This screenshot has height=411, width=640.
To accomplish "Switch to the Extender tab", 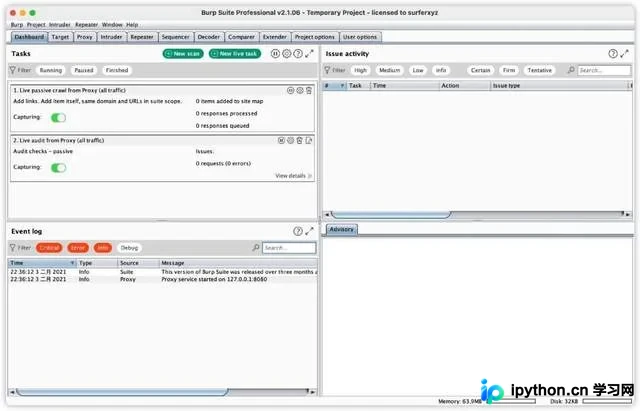I will click(275, 37).
